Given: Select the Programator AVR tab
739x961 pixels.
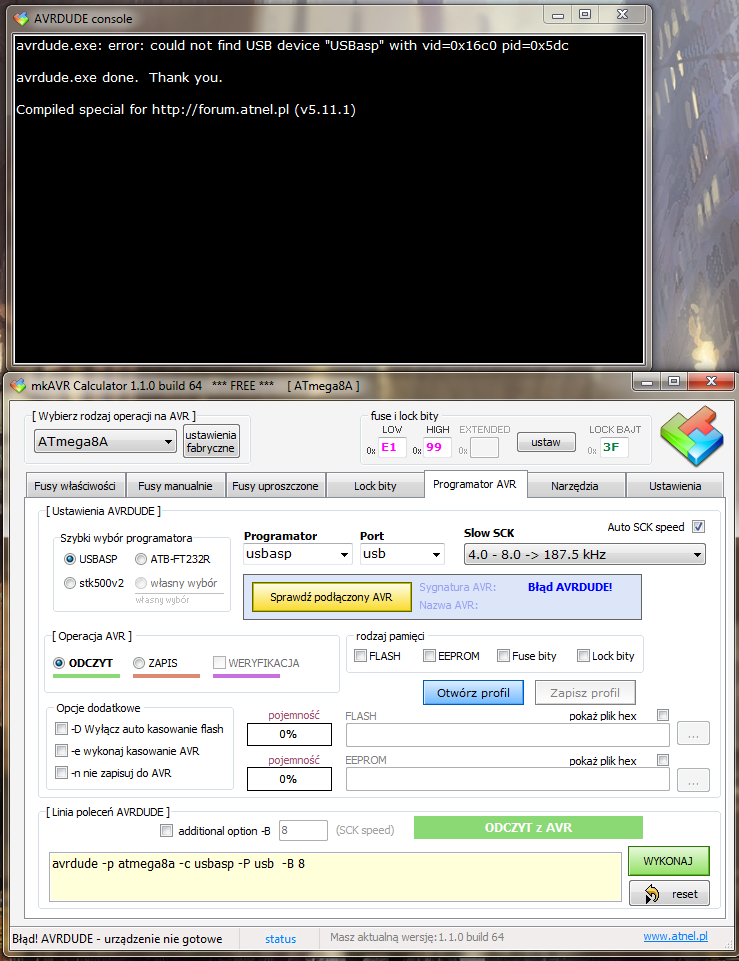Looking at the screenshot, I should pyautogui.click(x=475, y=484).
